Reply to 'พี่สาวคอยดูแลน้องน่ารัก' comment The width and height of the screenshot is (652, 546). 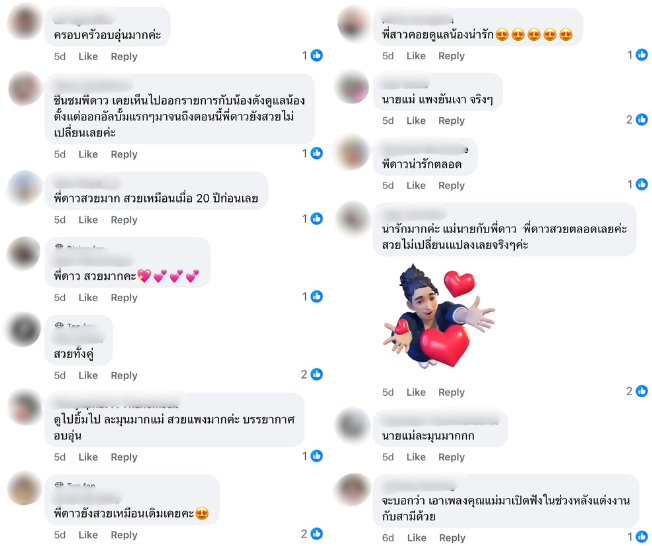click(x=452, y=56)
